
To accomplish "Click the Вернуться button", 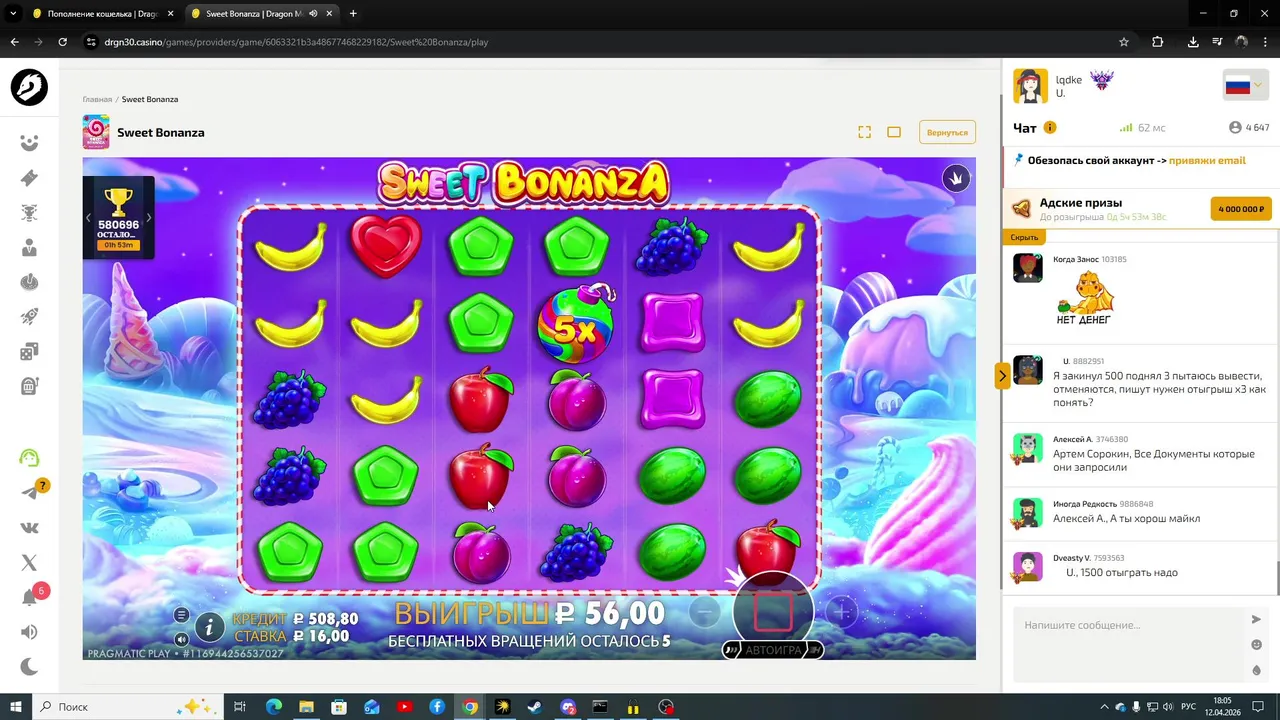I will (947, 132).
